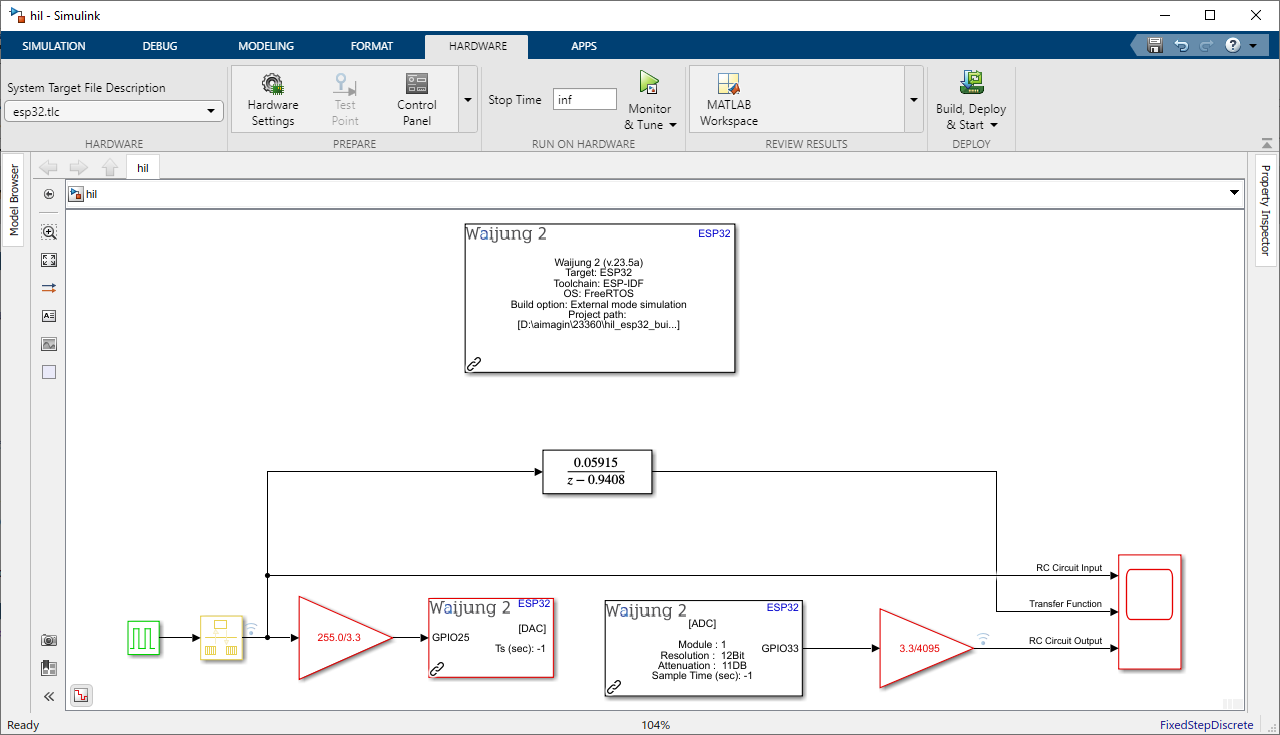Open the APPS tab
The width and height of the screenshot is (1280, 735).
point(584,46)
